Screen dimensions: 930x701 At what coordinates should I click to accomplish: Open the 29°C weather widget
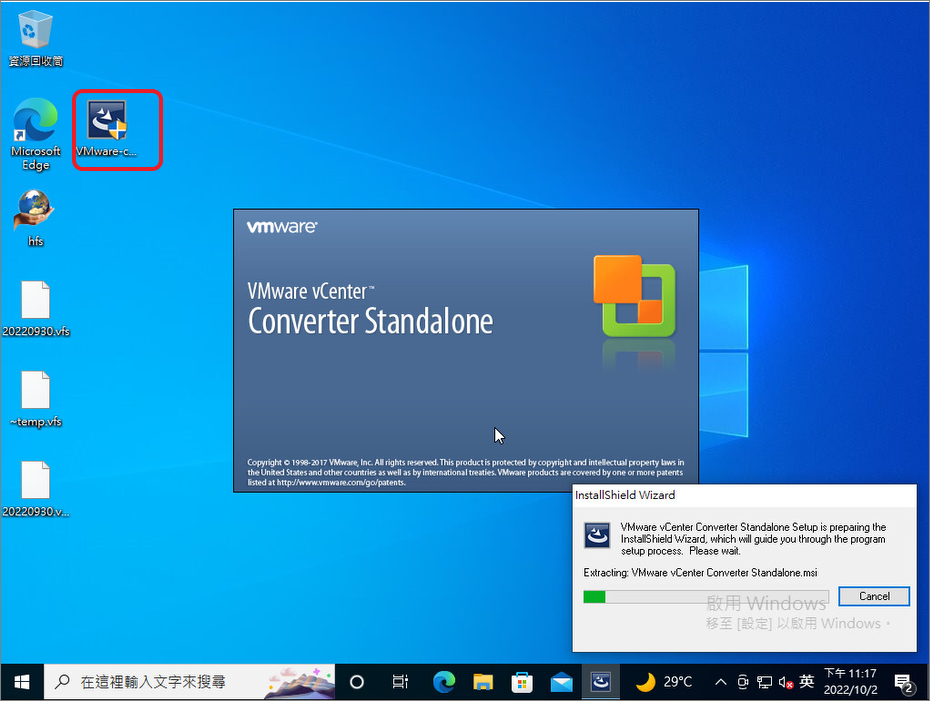664,682
